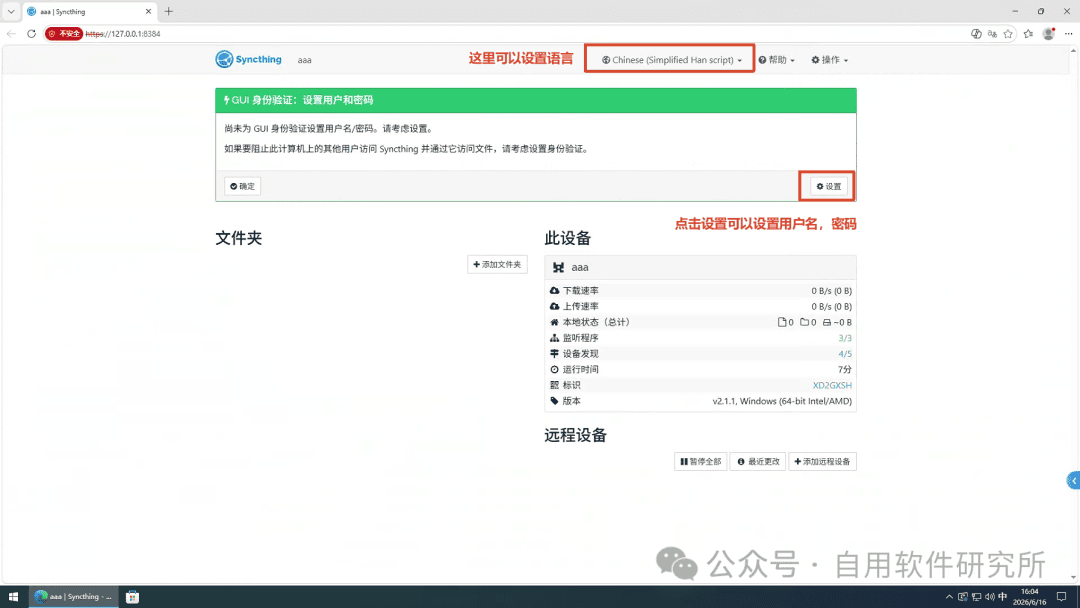Screen dimensions: 1080x608
Task: Click the Syncthing taskbar window button
Action: (x=74, y=597)
